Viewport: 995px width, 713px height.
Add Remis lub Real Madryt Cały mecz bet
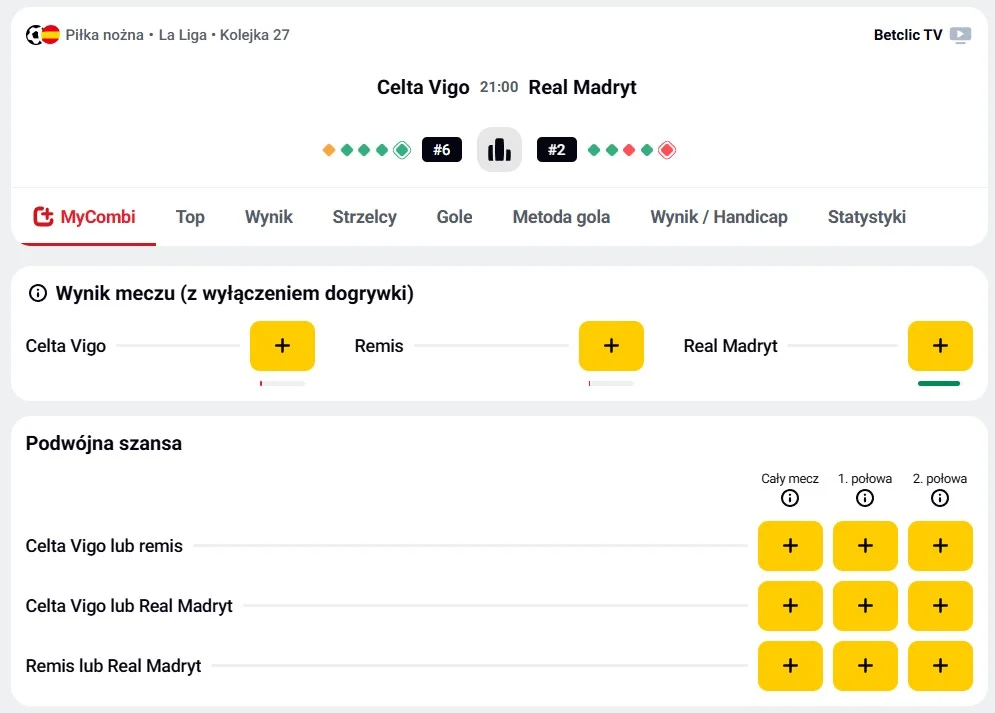(789, 665)
